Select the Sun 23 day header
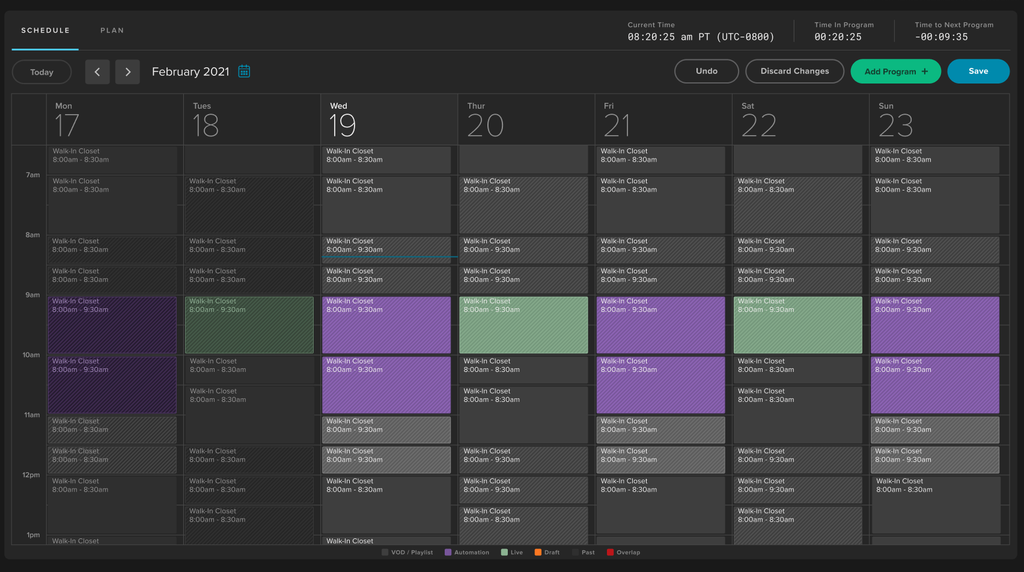The image size is (1024, 572). 939,119
